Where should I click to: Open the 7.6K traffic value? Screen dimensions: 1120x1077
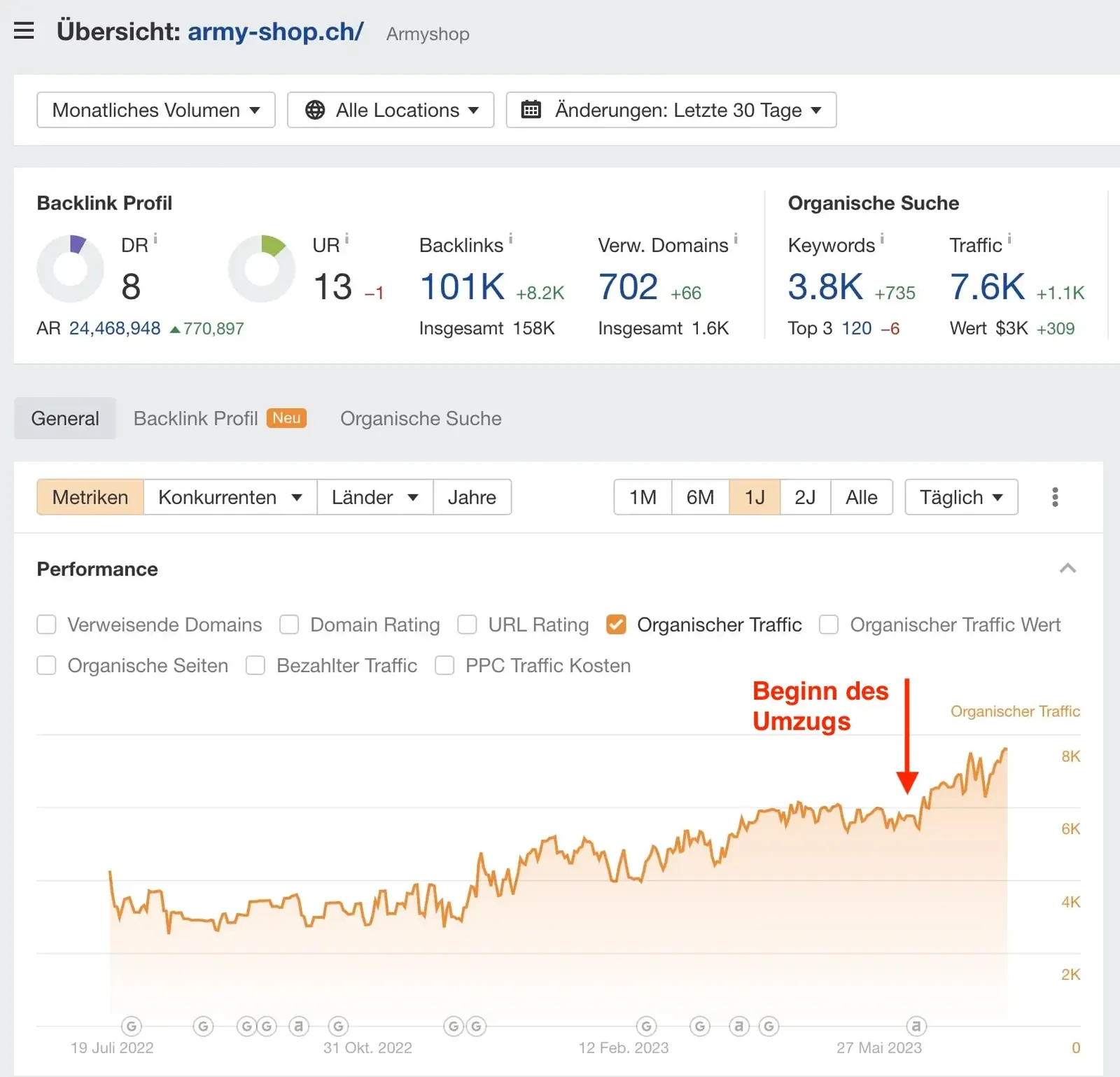(988, 287)
